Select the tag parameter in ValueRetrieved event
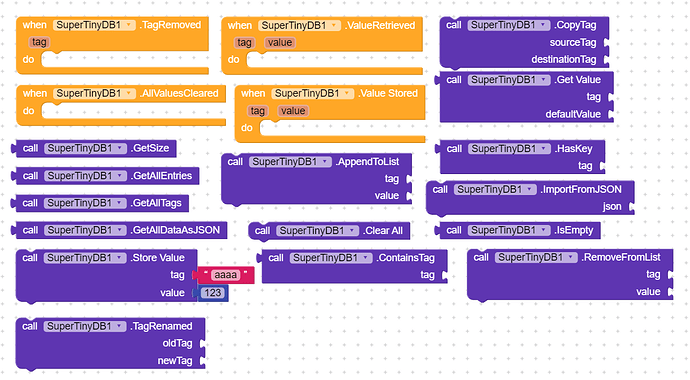The image size is (690, 380). [244, 43]
